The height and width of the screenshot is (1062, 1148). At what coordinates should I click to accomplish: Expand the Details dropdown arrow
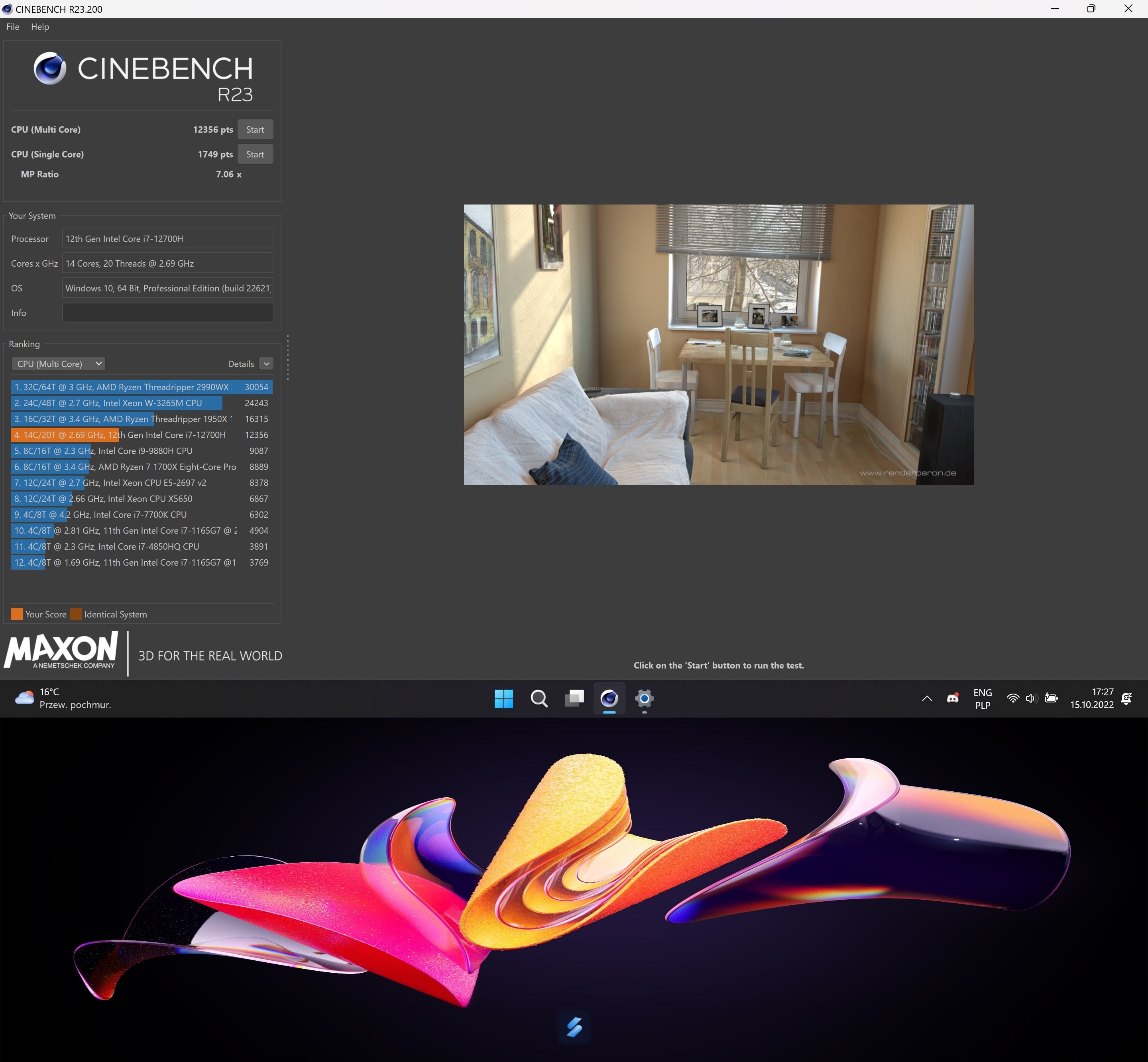click(x=266, y=364)
